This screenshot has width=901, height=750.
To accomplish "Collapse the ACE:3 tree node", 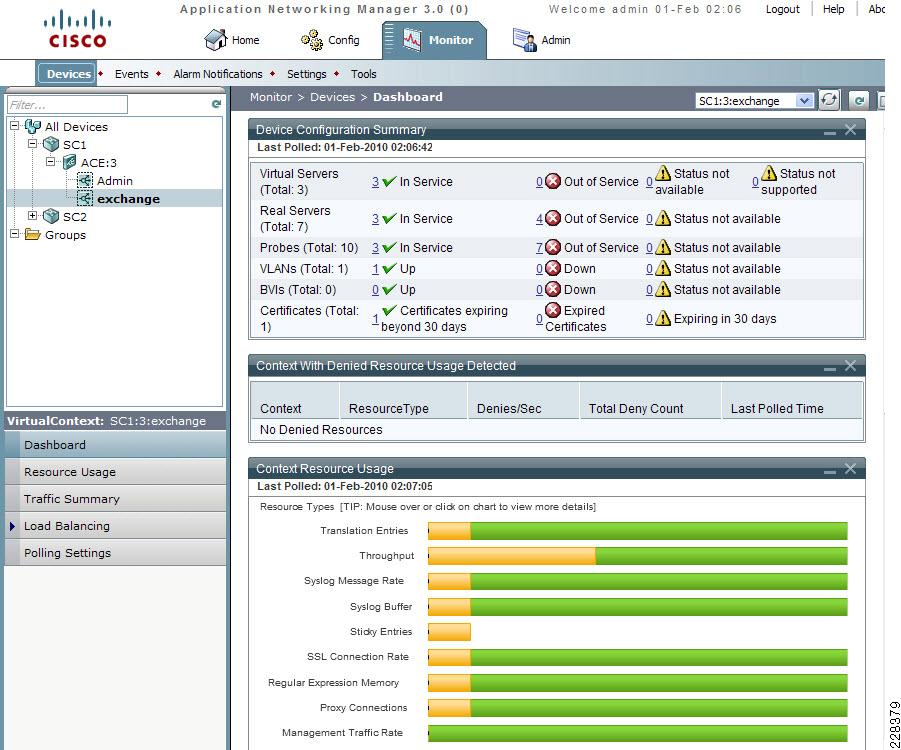I will click(x=51, y=161).
